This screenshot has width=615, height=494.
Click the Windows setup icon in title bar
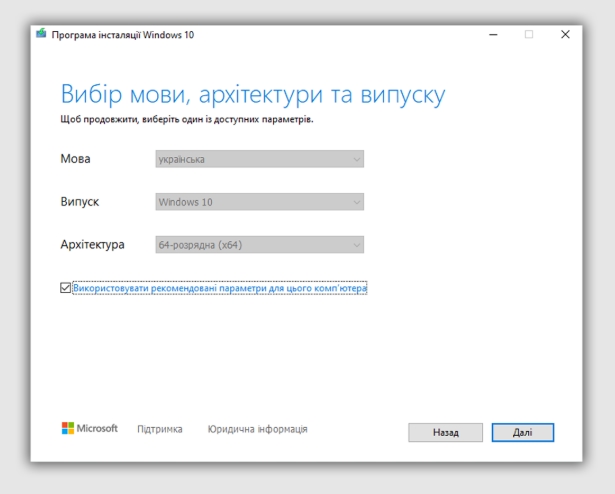click(x=41, y=33)
